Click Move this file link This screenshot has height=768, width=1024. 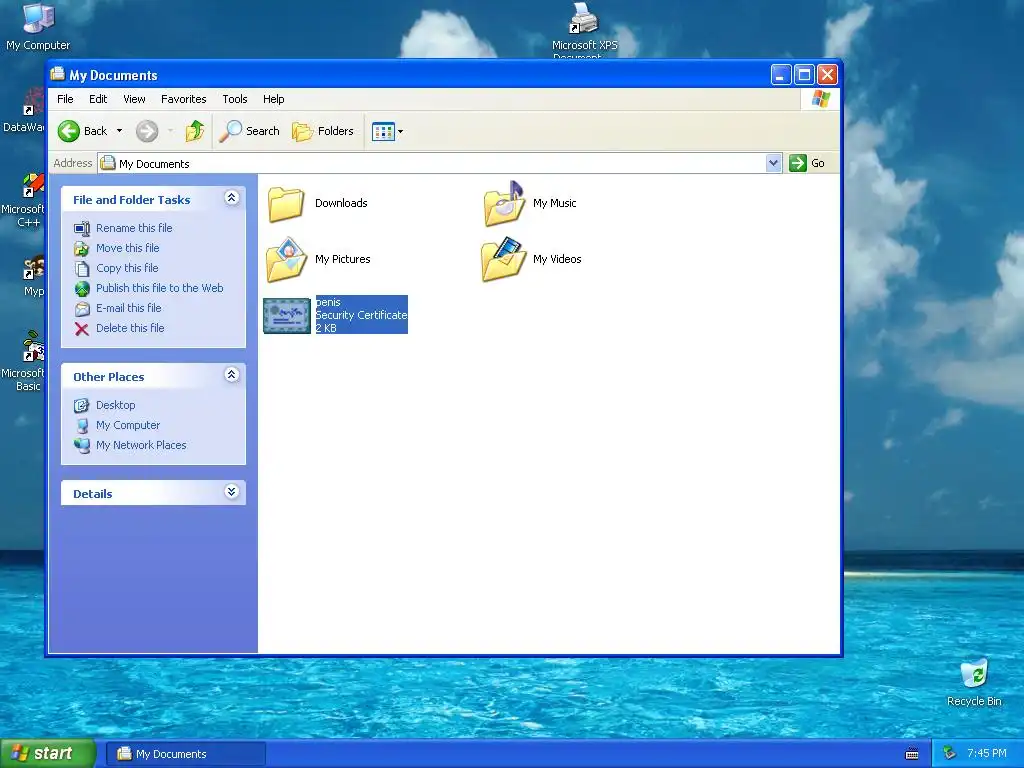point(127,248)
